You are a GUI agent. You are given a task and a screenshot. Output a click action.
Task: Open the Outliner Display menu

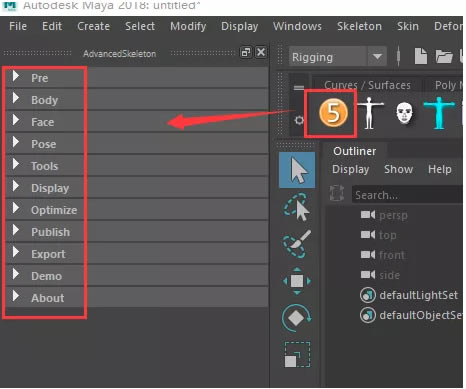pos(350,169)
